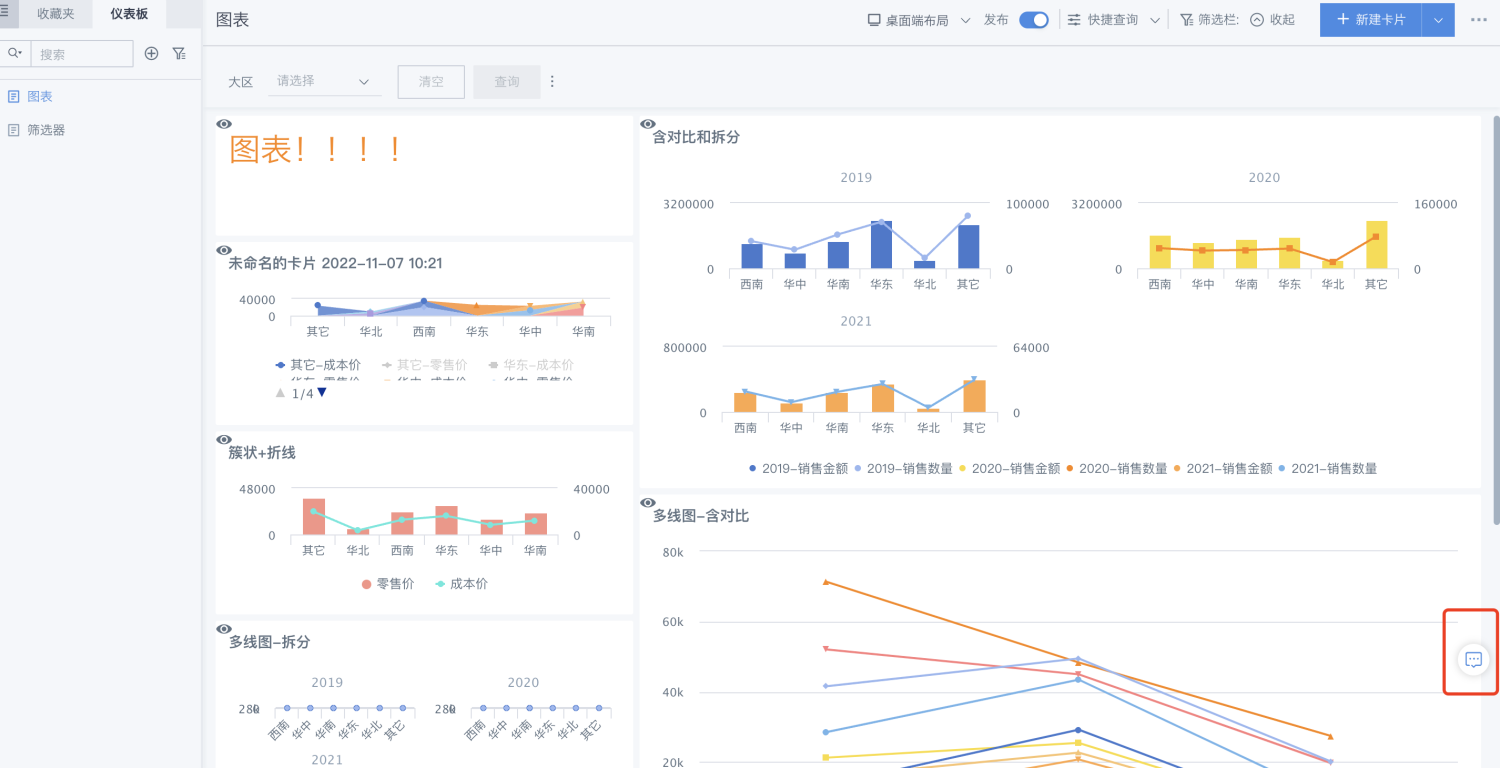Toggle eye icon on 簇状+折线 card
Image resolution: width=1500 pixels, height=768 pixels.
tap(224, 440)
